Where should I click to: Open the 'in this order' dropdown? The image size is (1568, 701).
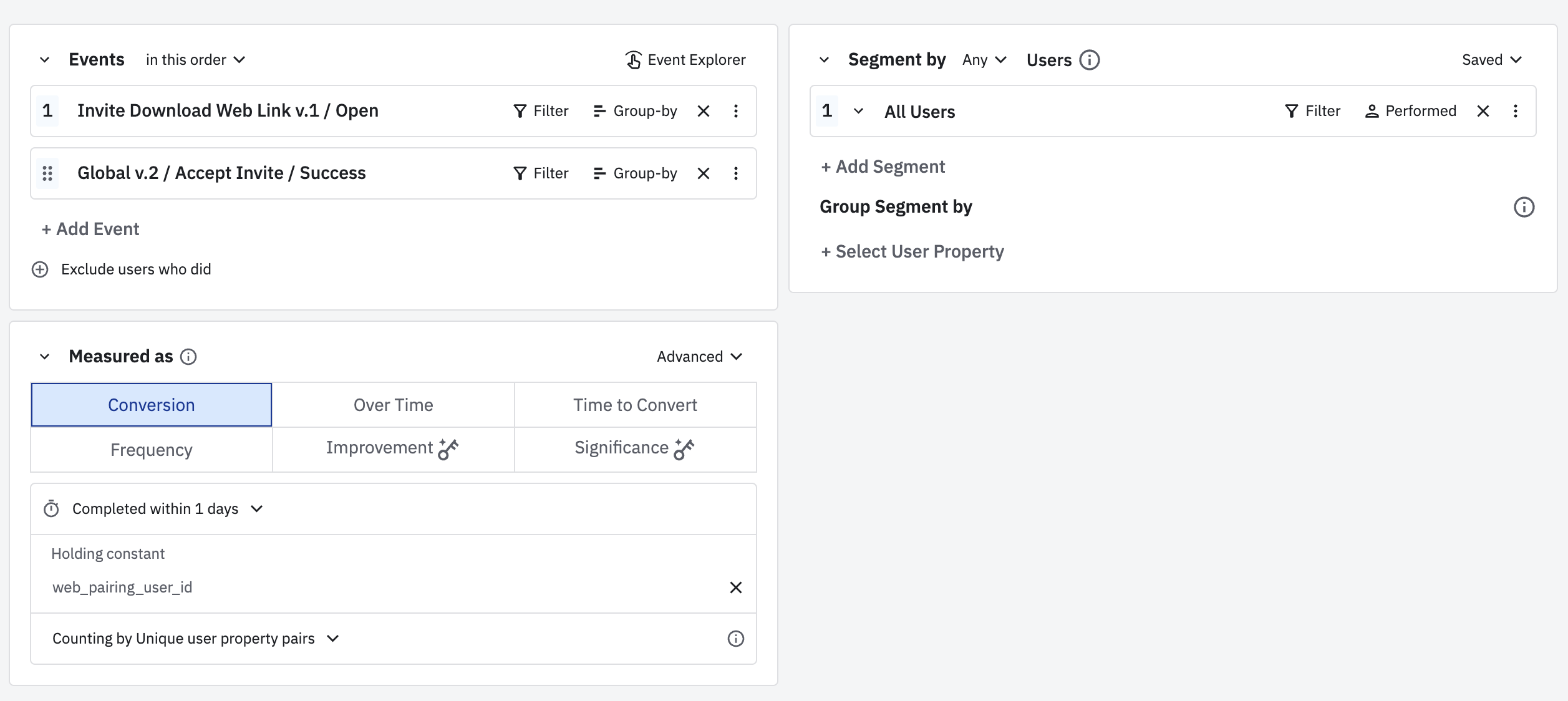195,60
